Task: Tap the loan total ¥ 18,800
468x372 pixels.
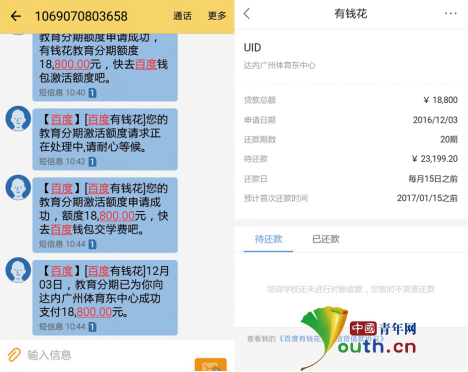Action: 440,100
